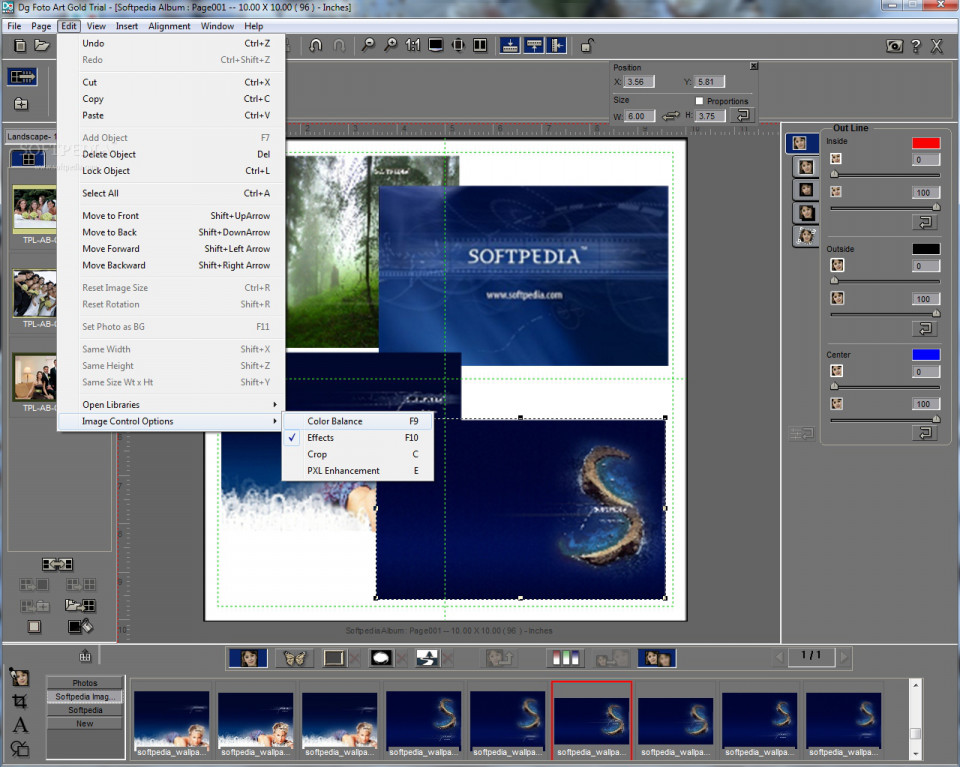Click the Photos library button
The height and width of the screenshot is (767, 960).
pos(85,683)
